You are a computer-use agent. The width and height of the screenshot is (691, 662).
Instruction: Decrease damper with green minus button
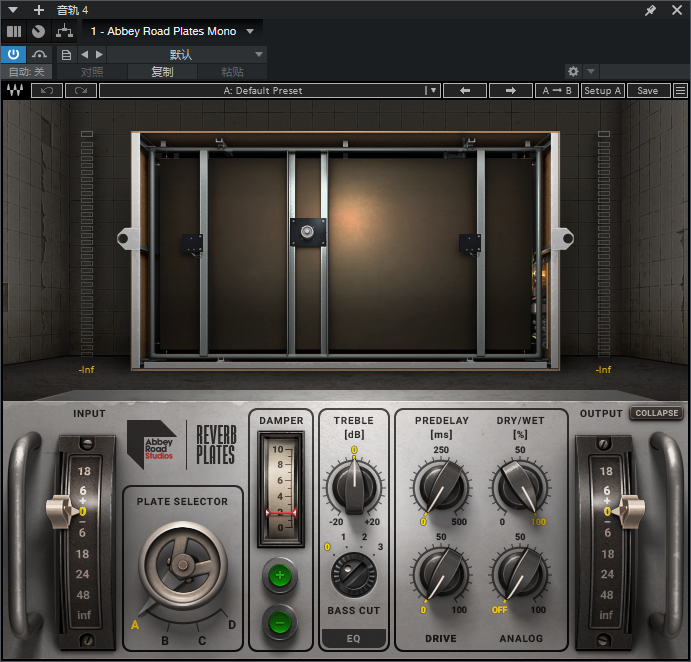pyautogui.click(x=279, y=623)
